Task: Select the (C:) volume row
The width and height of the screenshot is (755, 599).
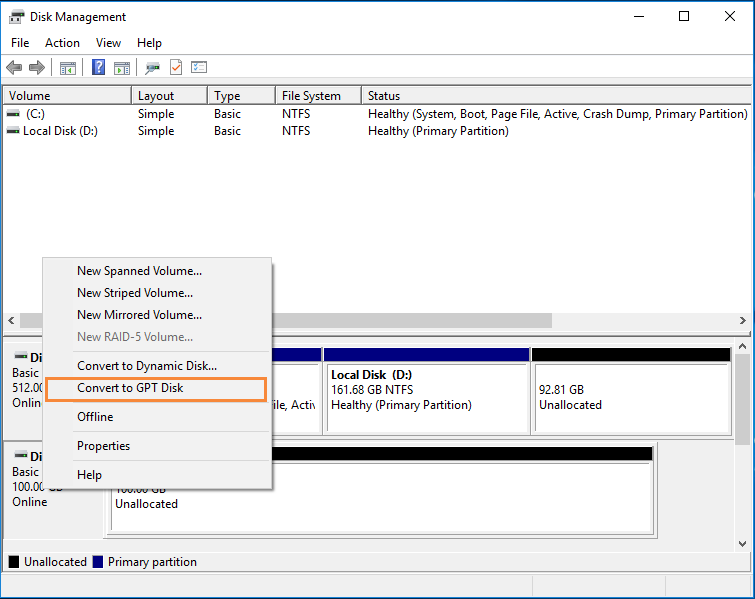Action: pos(377,114)
